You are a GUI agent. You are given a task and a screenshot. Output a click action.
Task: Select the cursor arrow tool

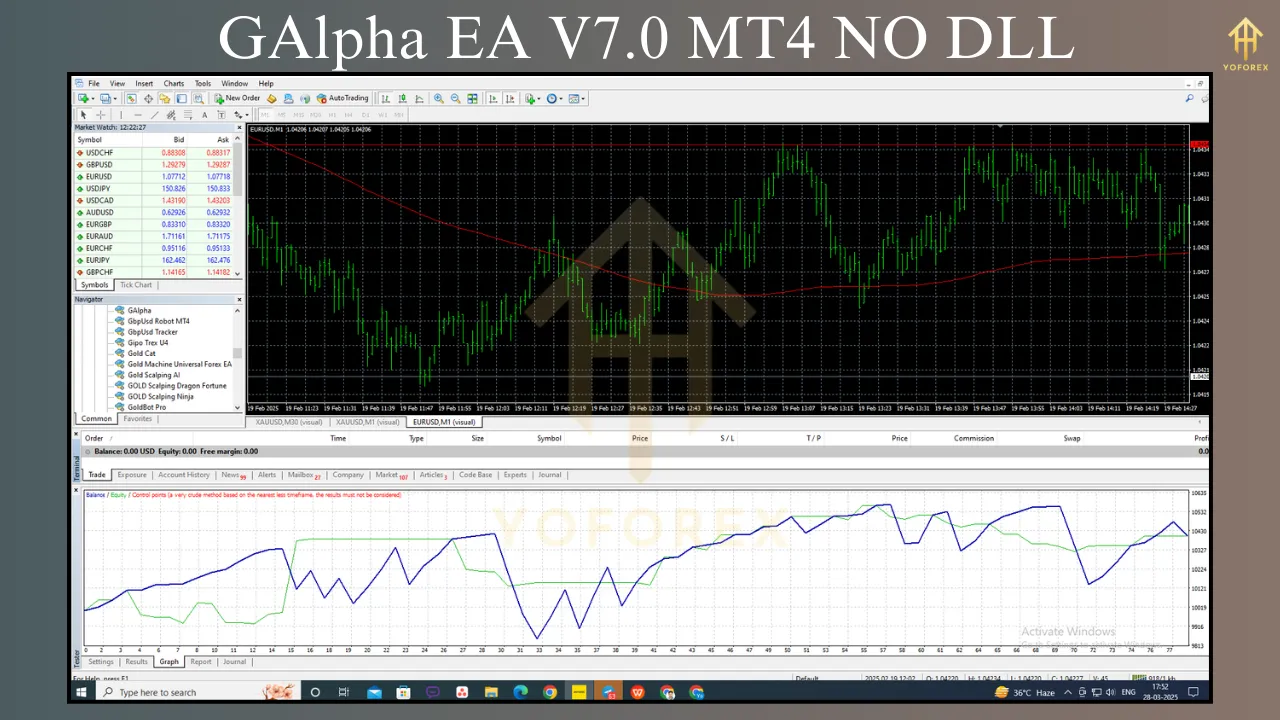[x=84, y=115]
